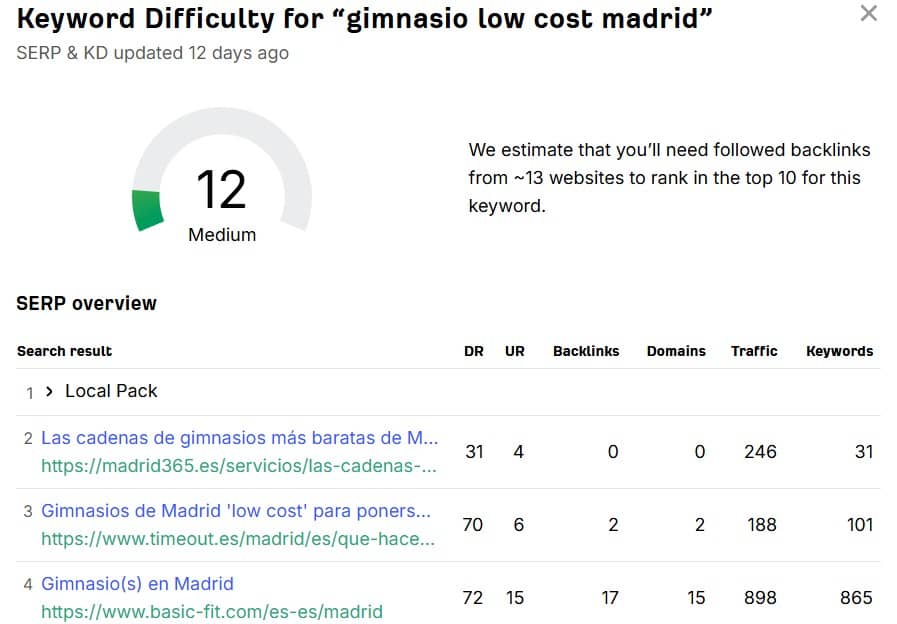Click the KD score number 12

[x=221, y=189]
